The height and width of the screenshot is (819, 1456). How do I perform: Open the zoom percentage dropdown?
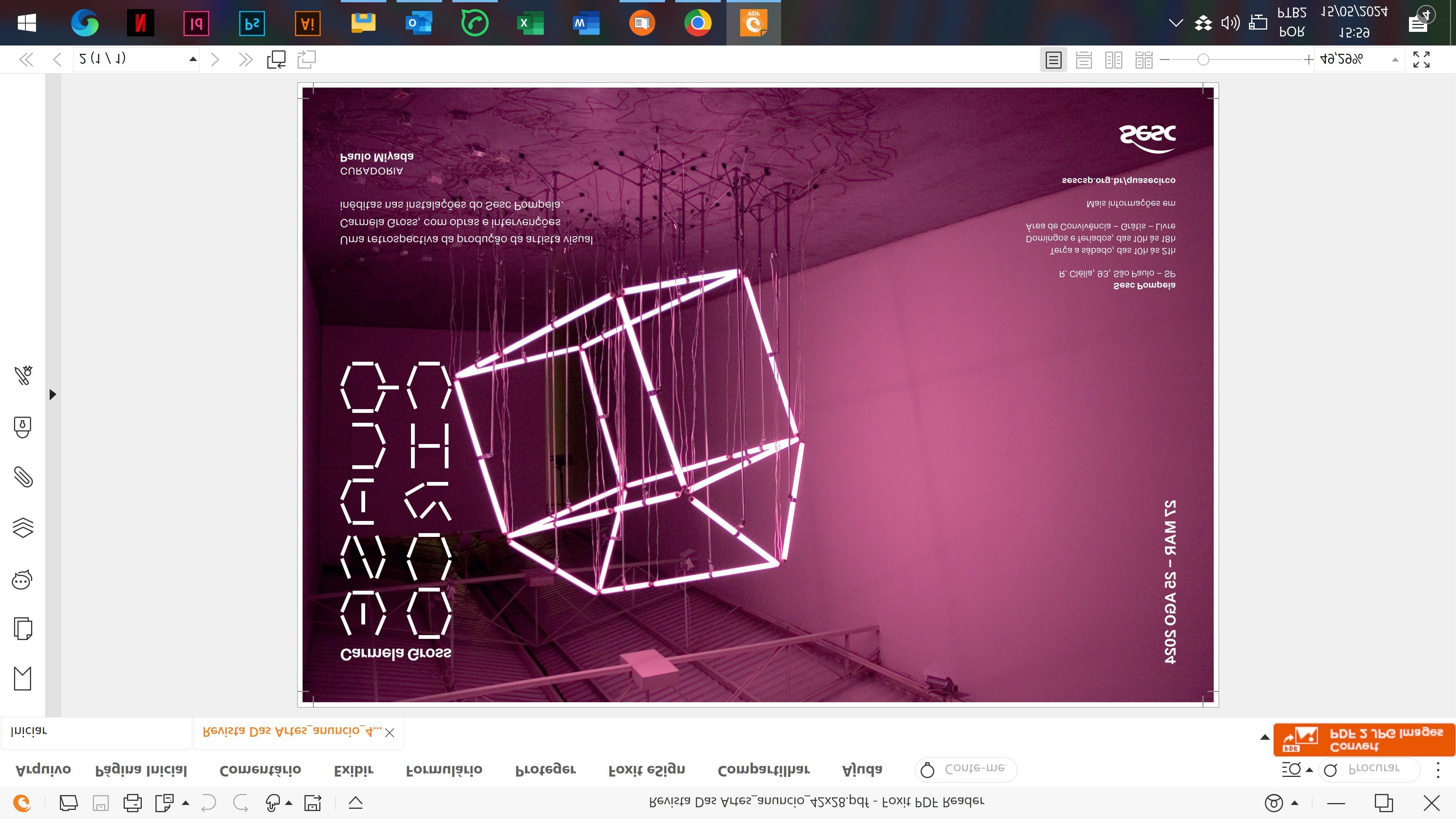(1395, 60)
